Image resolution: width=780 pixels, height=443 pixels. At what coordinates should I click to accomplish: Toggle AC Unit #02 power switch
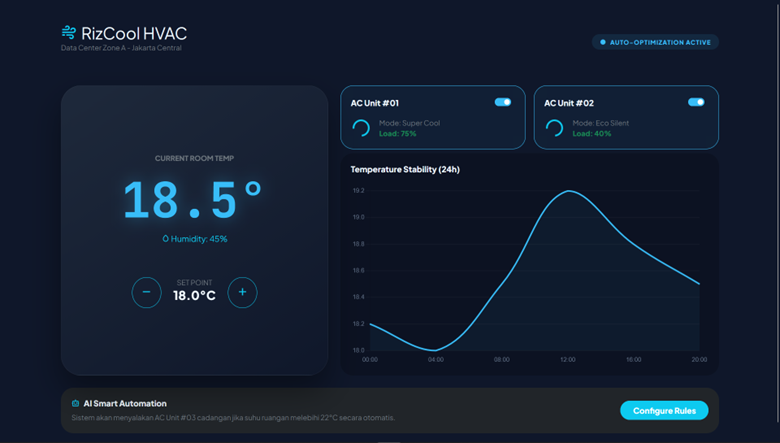coord(696,102)
